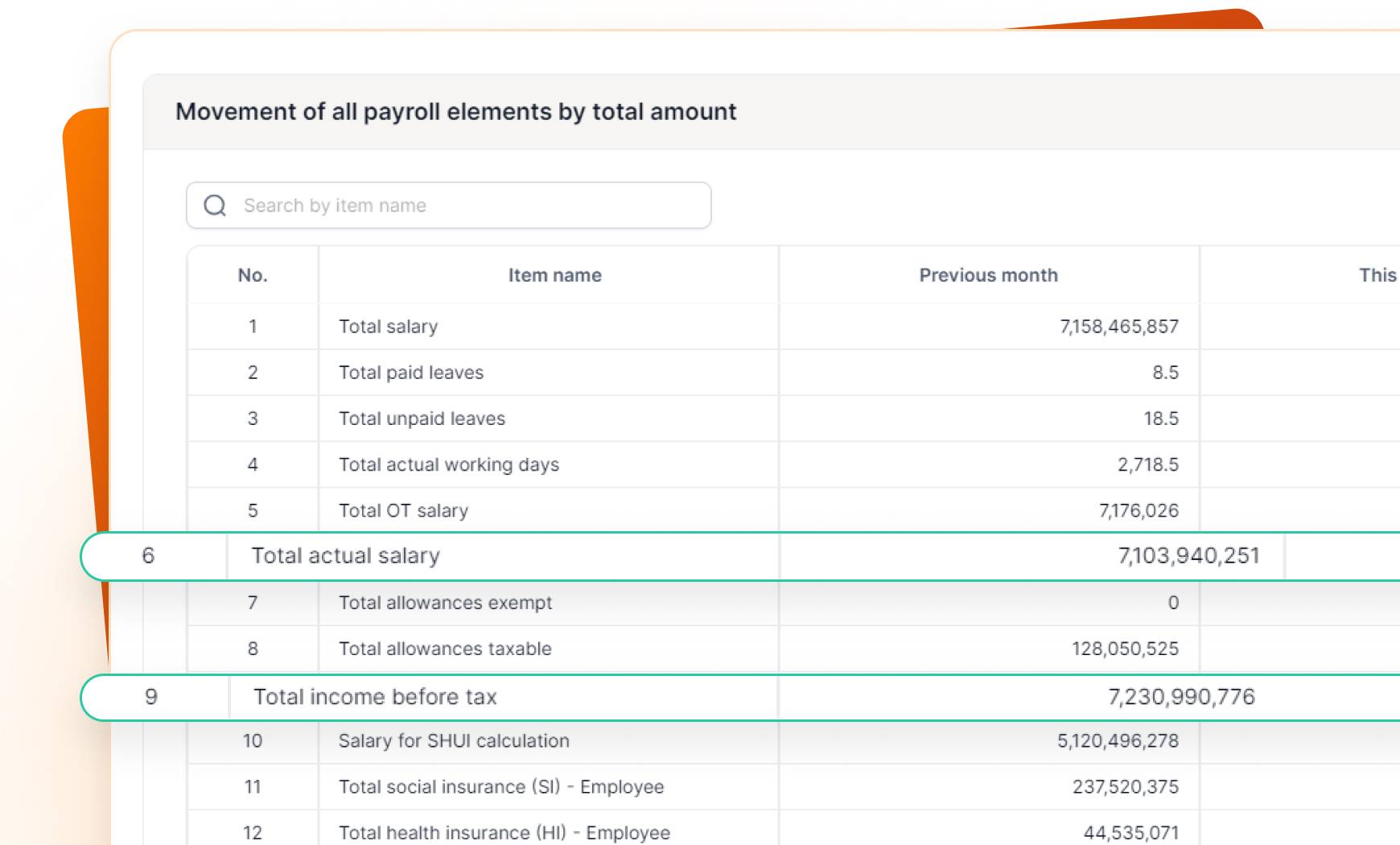Click row number 6 in highlighted row
The image size is (1400, 845).
pyautogui.click(x=148, y=556)
